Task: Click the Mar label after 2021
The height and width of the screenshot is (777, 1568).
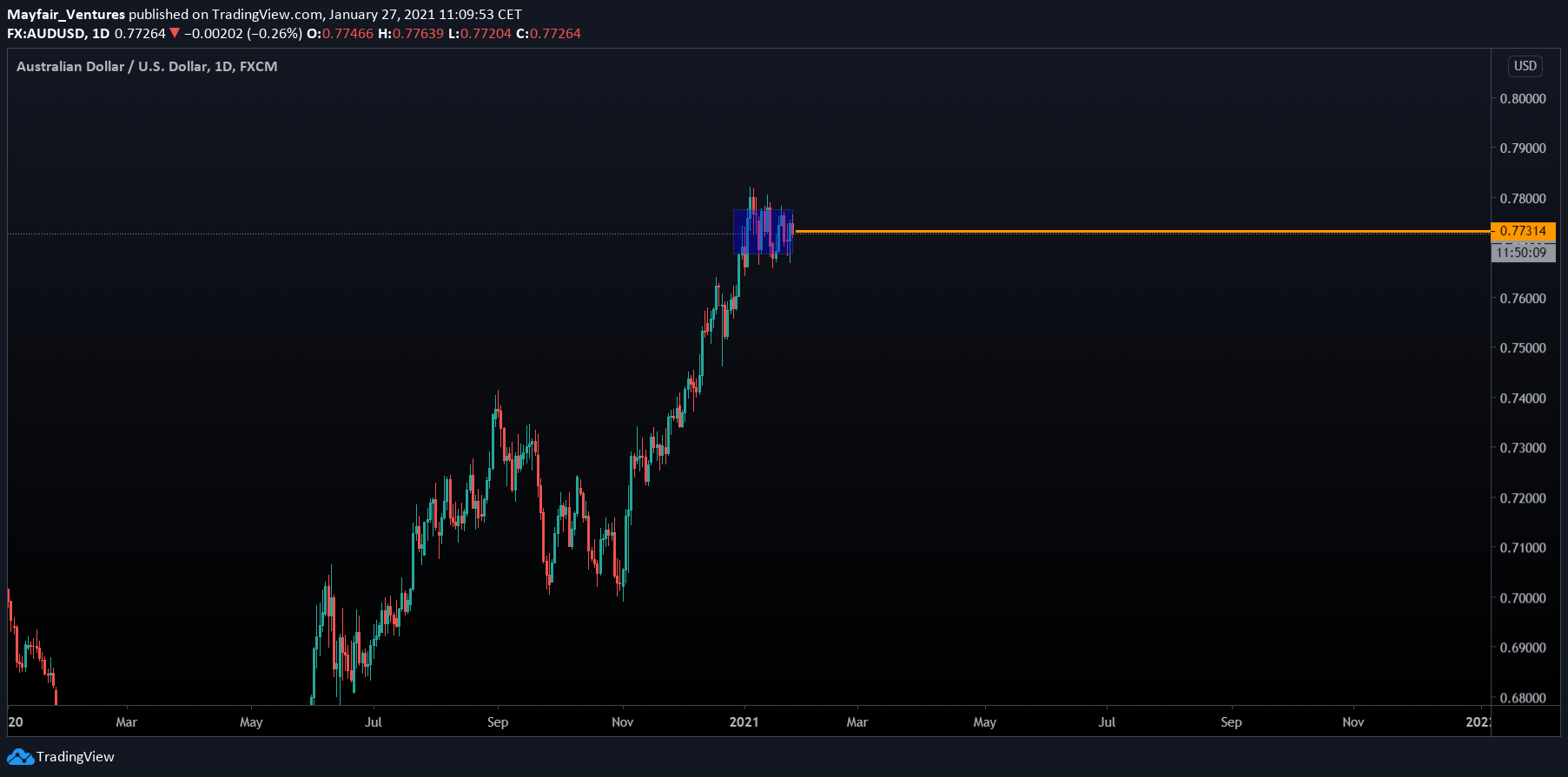Action: click(x=857, y=722)
